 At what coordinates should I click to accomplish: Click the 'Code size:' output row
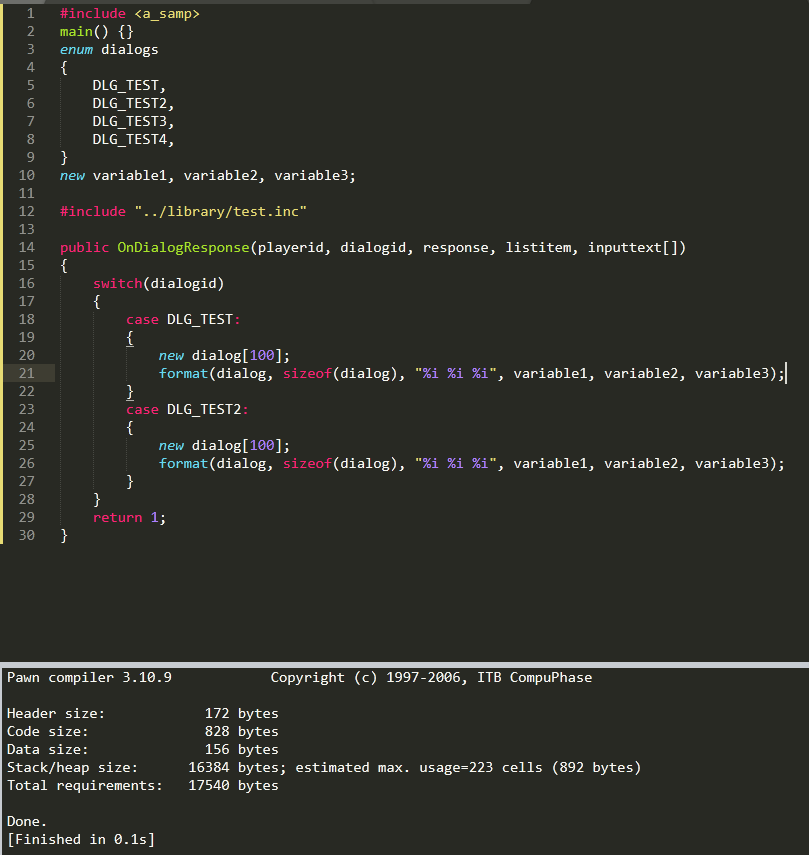(x=142, y=731)
